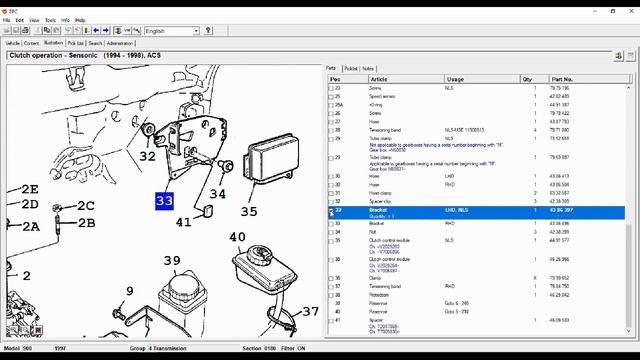Click the fit-view icon below the illustration
This screenshot has width=640, height=360.
tap(38, 330)
